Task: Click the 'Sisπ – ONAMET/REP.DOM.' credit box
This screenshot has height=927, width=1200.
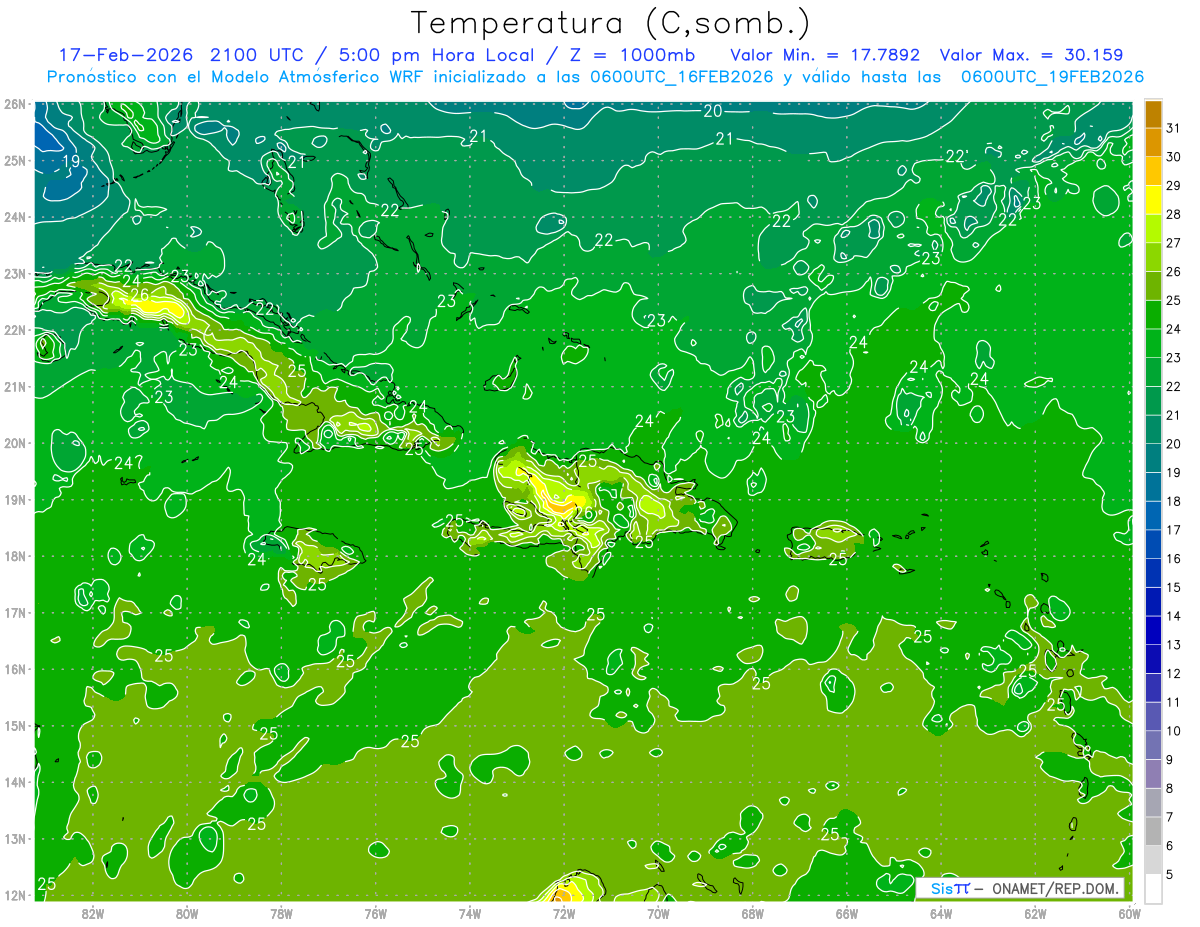Action: click(x=1020, y=888)
